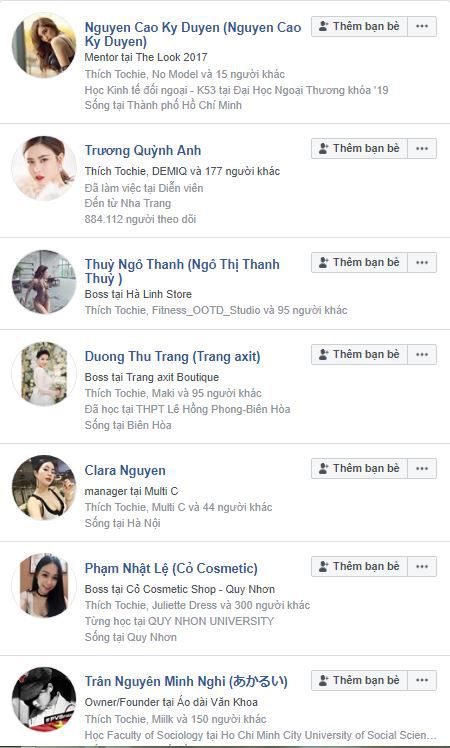
Task: Show the ellipsis menu for Clara Nguyen
Action: point(422,468)
